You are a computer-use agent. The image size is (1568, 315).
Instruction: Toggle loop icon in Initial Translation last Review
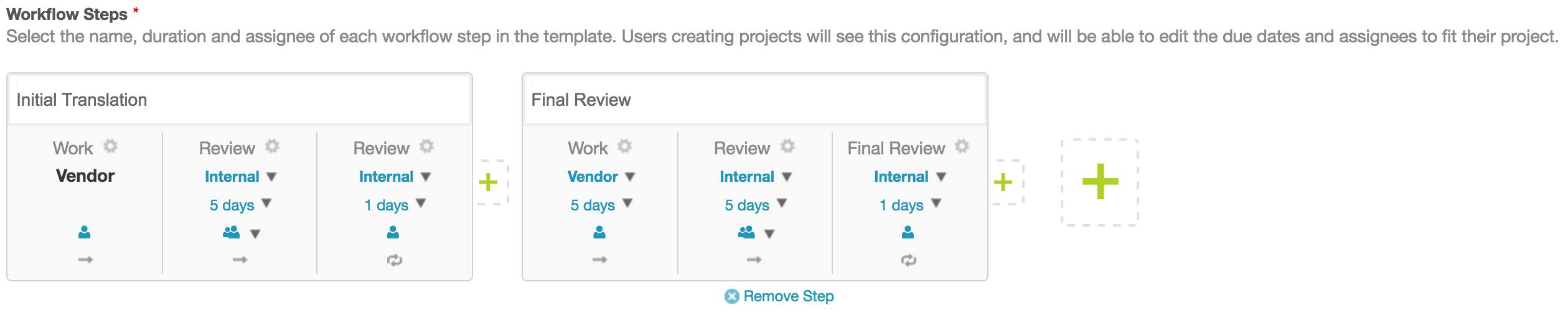(x=394, y=260)
